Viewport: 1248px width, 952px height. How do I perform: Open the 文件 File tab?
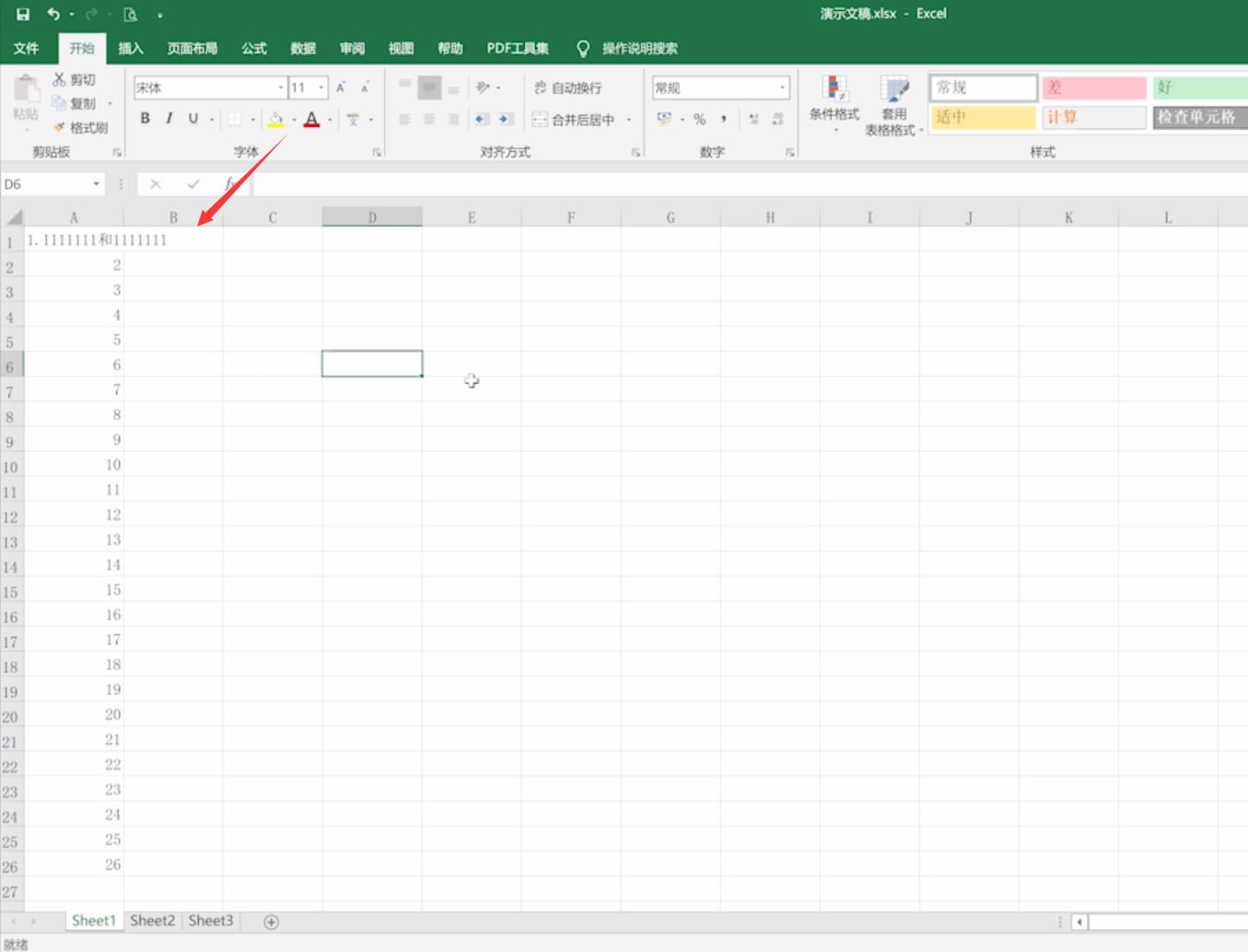click(26, 48)
